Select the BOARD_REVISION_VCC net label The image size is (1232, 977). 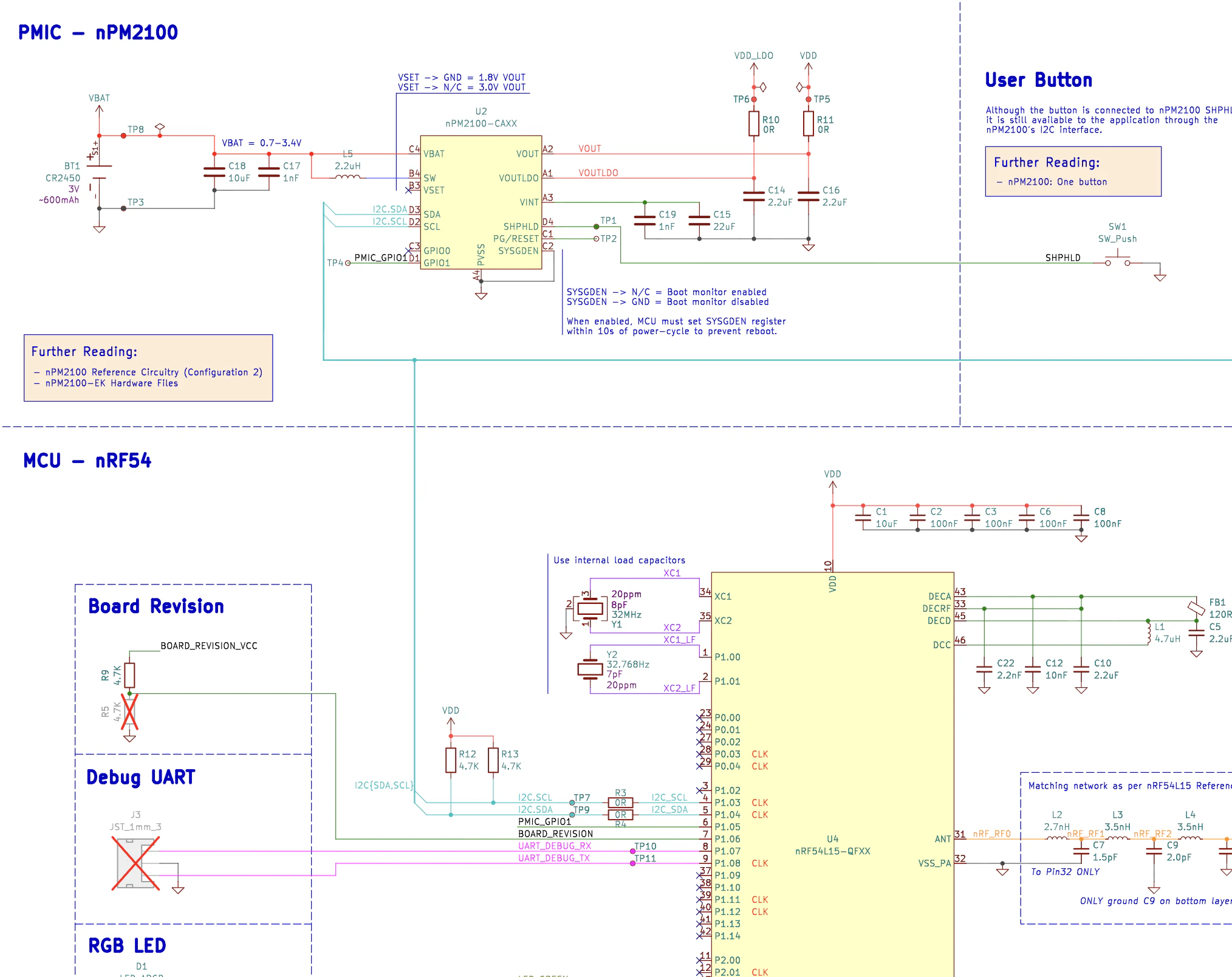pos(209,646)
